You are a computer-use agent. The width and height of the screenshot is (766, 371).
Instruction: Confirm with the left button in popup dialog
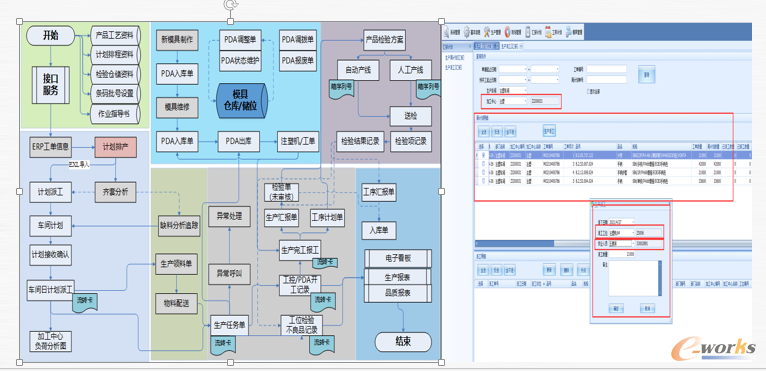click(x=616, y=308)
